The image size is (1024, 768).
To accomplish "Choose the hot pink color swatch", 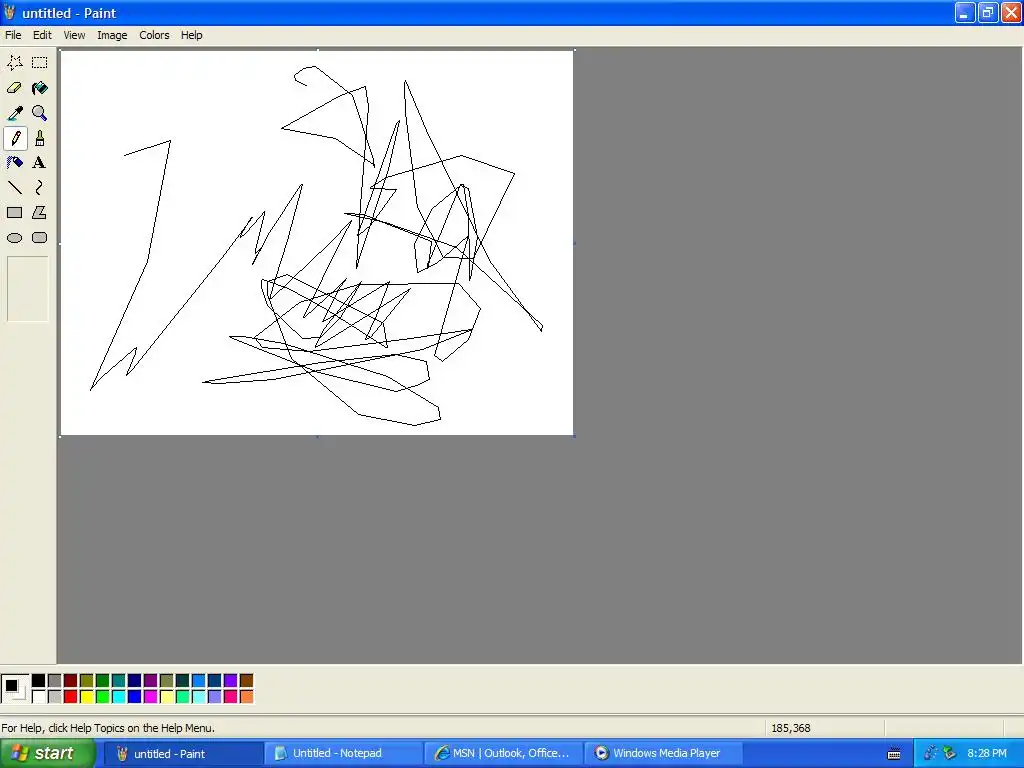I will tap(231, 697).
